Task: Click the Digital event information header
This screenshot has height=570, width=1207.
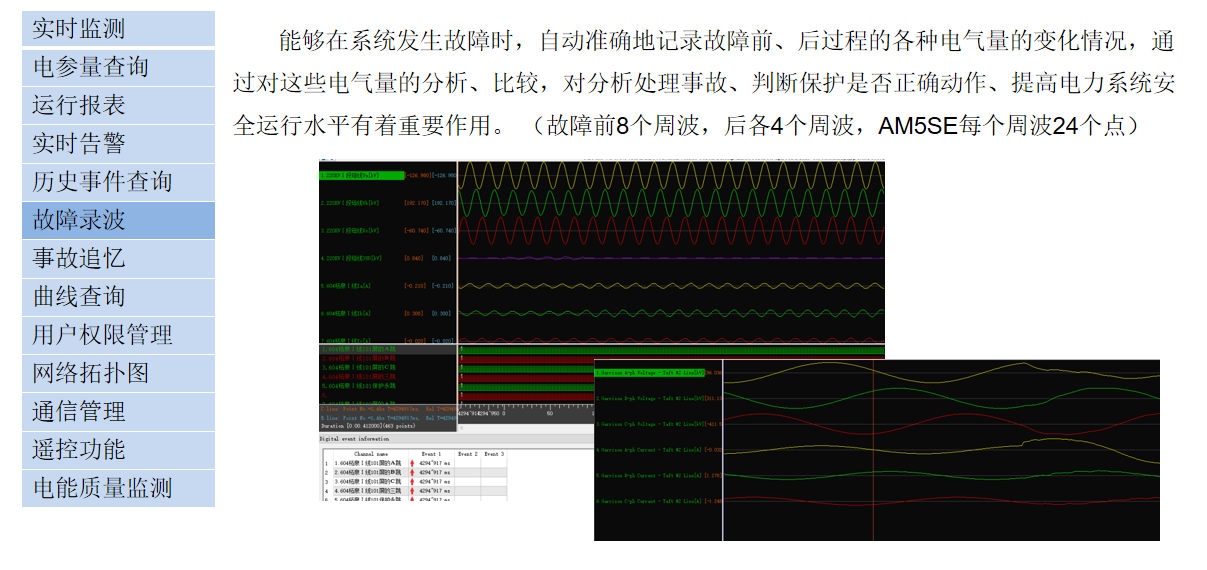Action: (355, 439)
